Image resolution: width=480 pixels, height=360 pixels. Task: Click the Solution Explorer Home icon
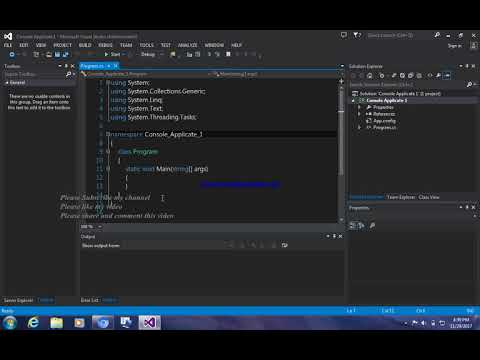click(370, 76)
